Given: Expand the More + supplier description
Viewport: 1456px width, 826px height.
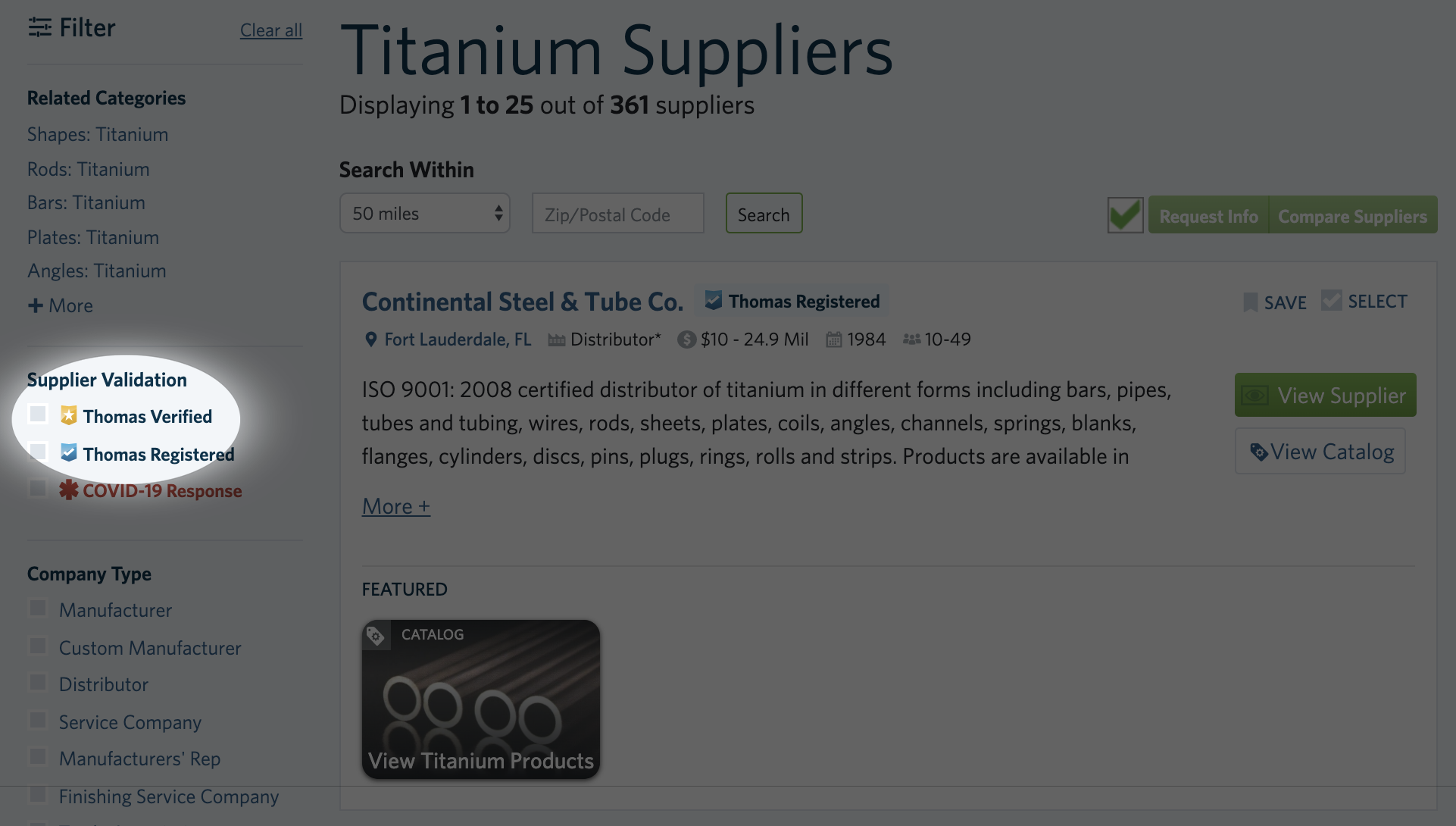Looking at the screenshot, I should click(395, 506).
